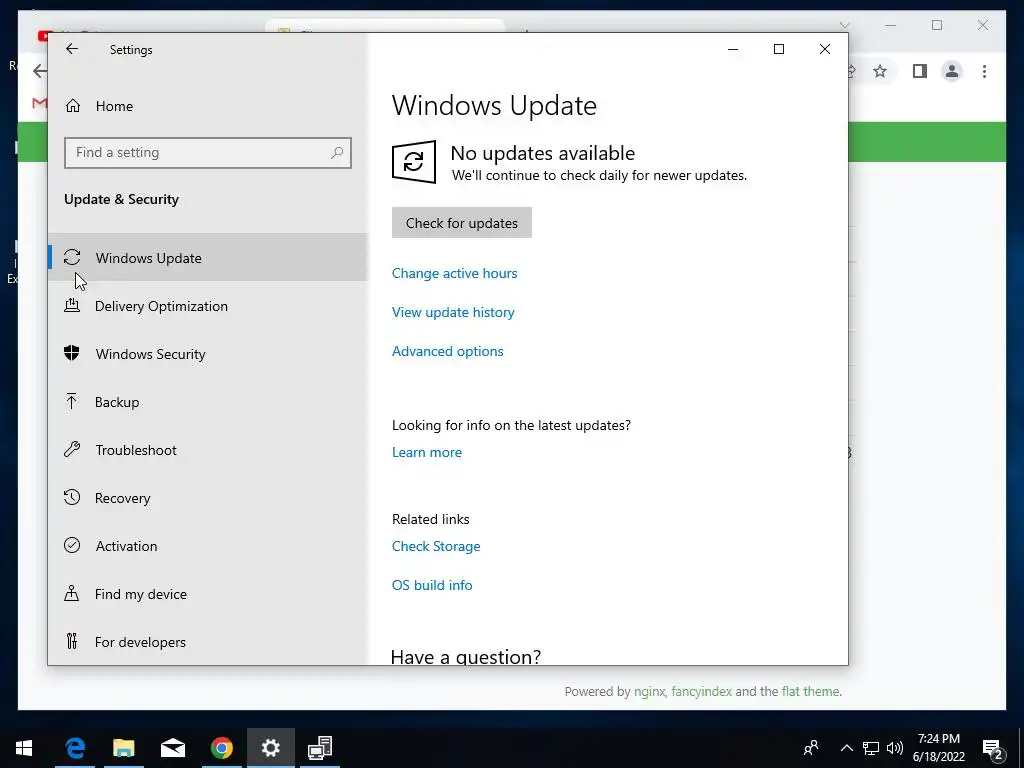This screenshot has height=768, width=1024.
Task: Select Windows Update in the sidebar
Action: (x=208, y=257)
